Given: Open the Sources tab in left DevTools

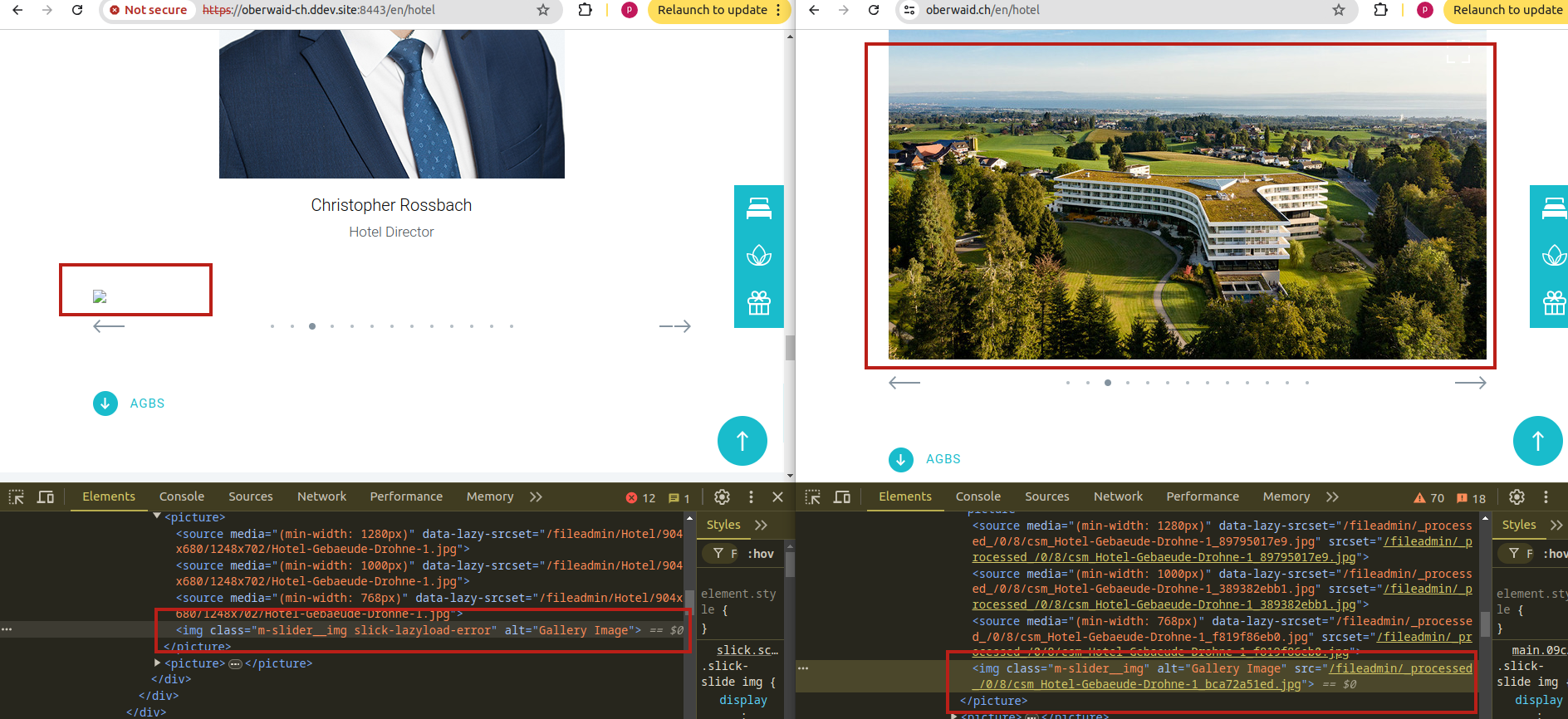Looking at the screenshot, I should [251, 496].
